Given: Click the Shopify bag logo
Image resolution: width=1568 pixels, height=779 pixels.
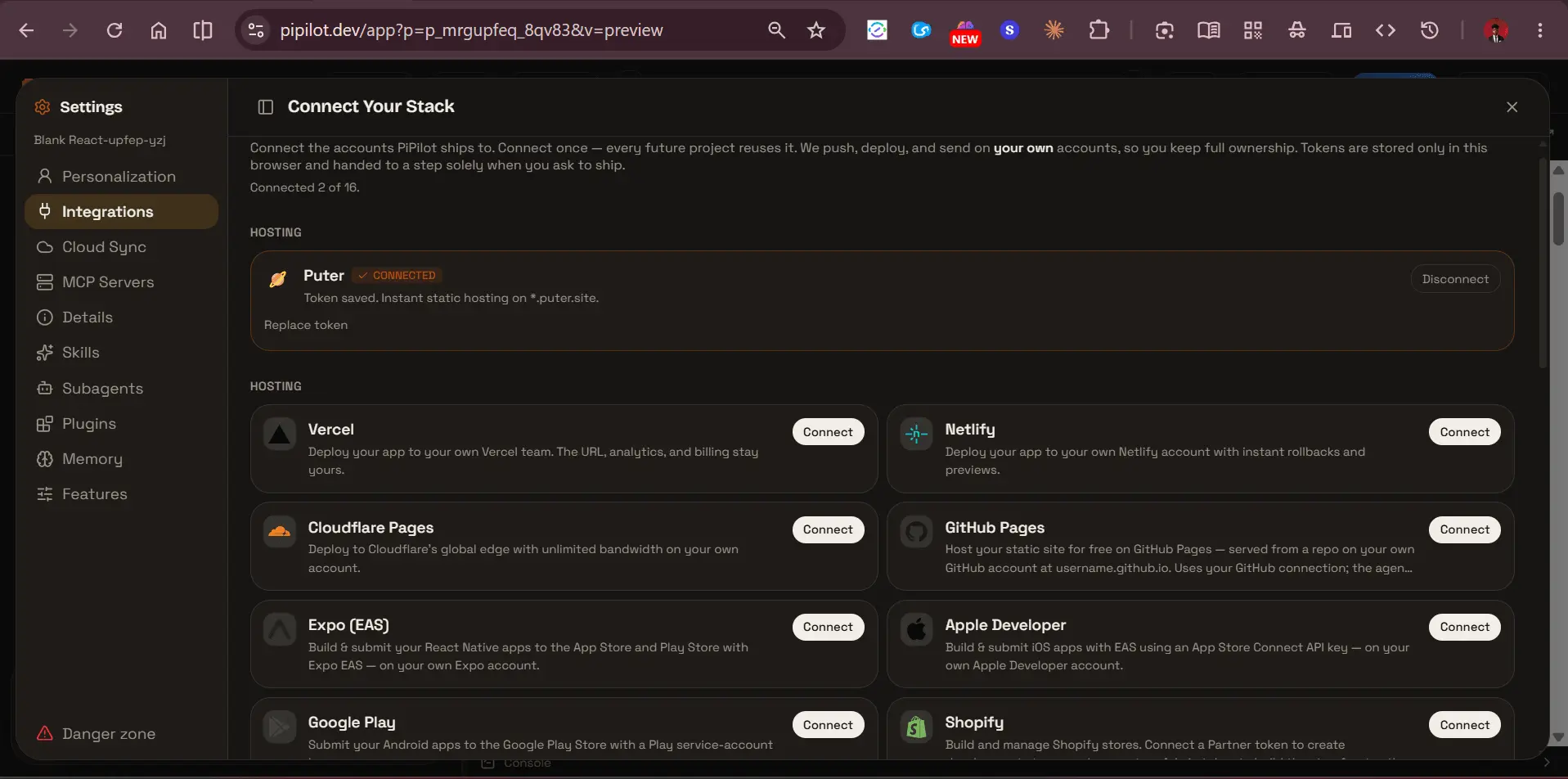Looking at the screenshot, I should [x=916, y=727].
